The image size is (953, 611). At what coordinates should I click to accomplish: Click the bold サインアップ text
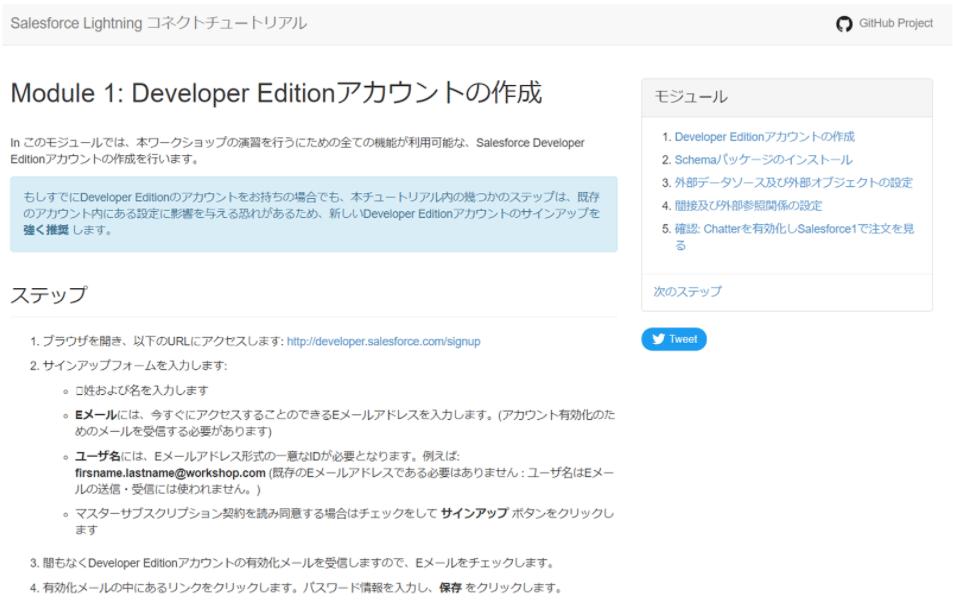474,513
